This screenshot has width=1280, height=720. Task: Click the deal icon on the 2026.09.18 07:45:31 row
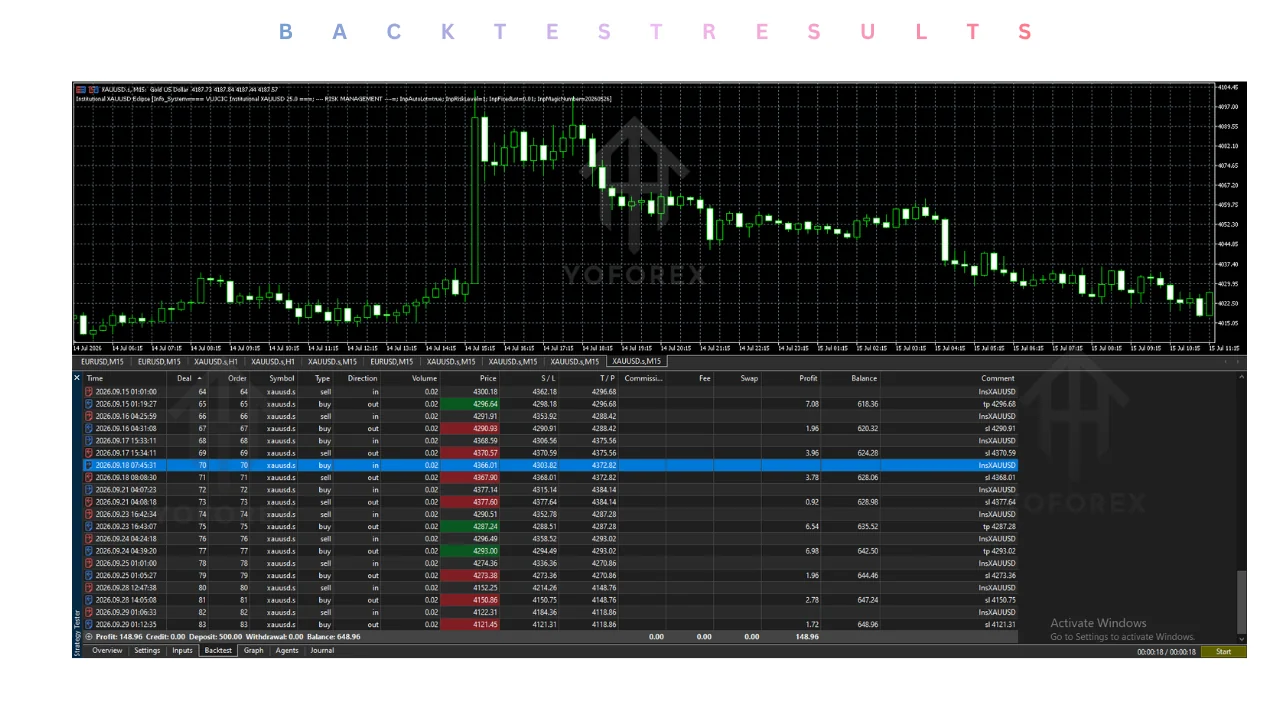click(89, 465)
